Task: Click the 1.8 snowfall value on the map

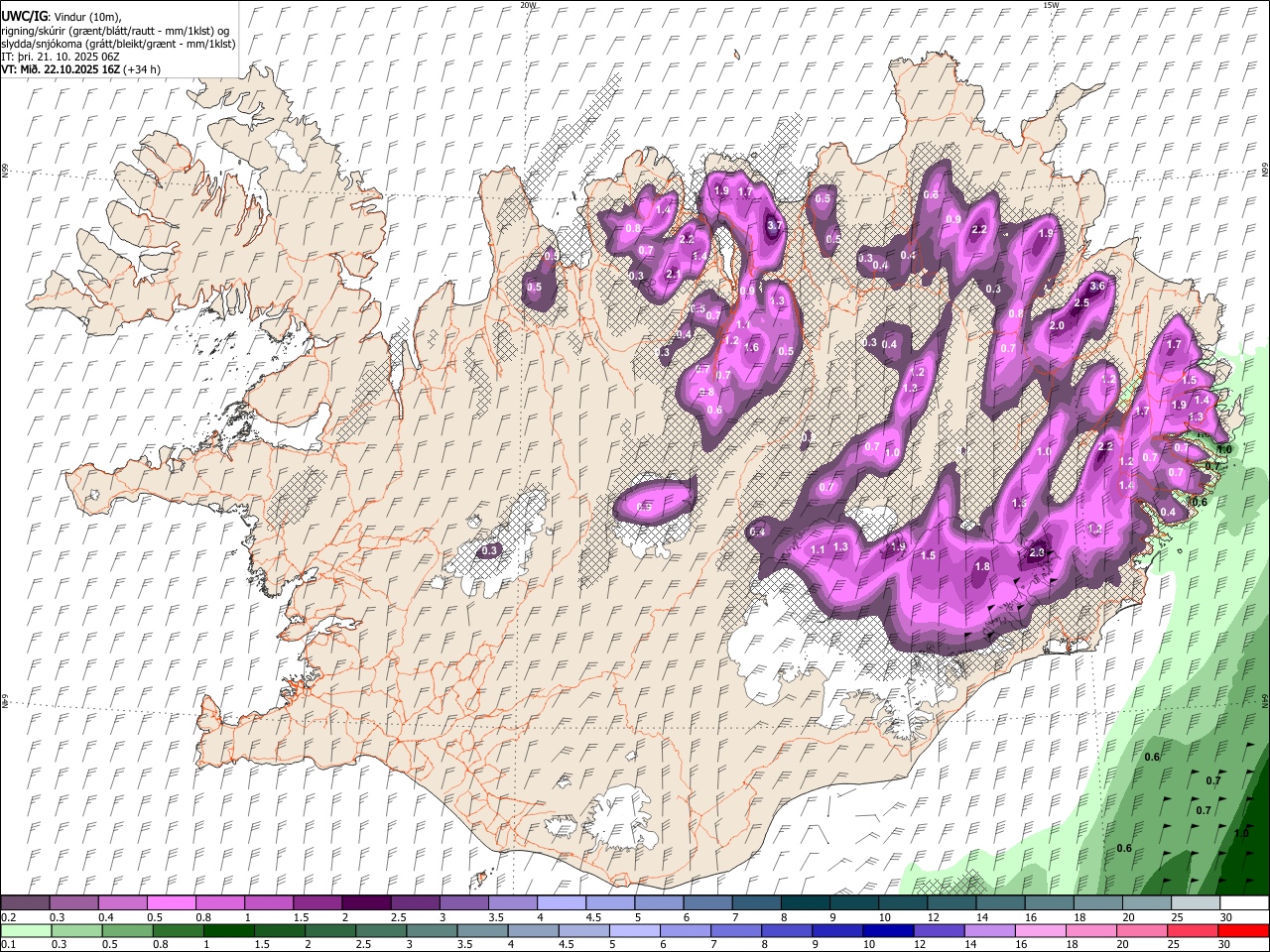Action: pyautogui.click(x=982, y=566)
